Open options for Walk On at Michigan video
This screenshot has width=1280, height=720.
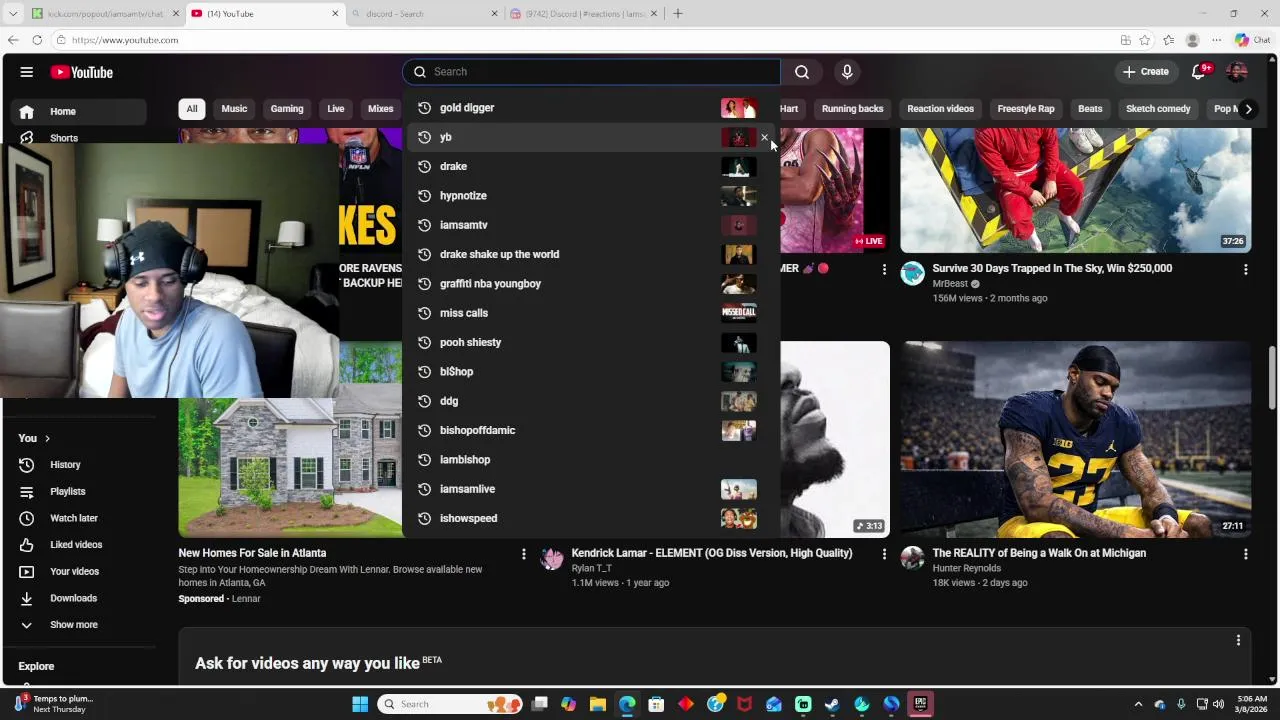[1245, 553]
